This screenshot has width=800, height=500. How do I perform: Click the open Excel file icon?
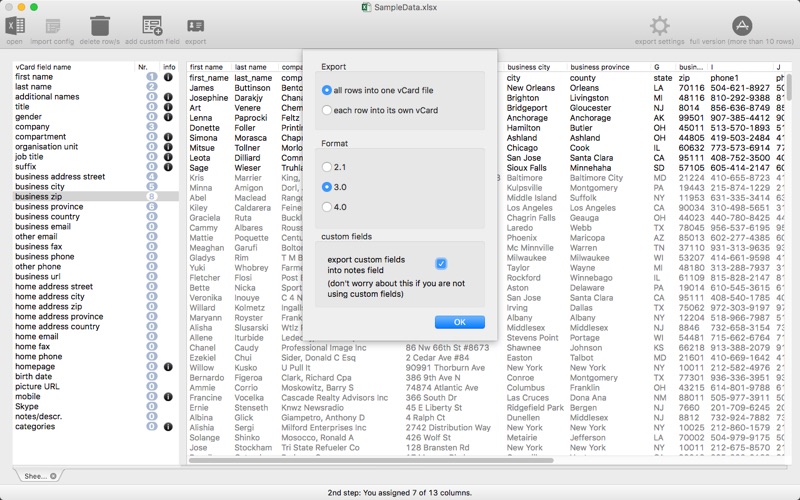(14, 26)
